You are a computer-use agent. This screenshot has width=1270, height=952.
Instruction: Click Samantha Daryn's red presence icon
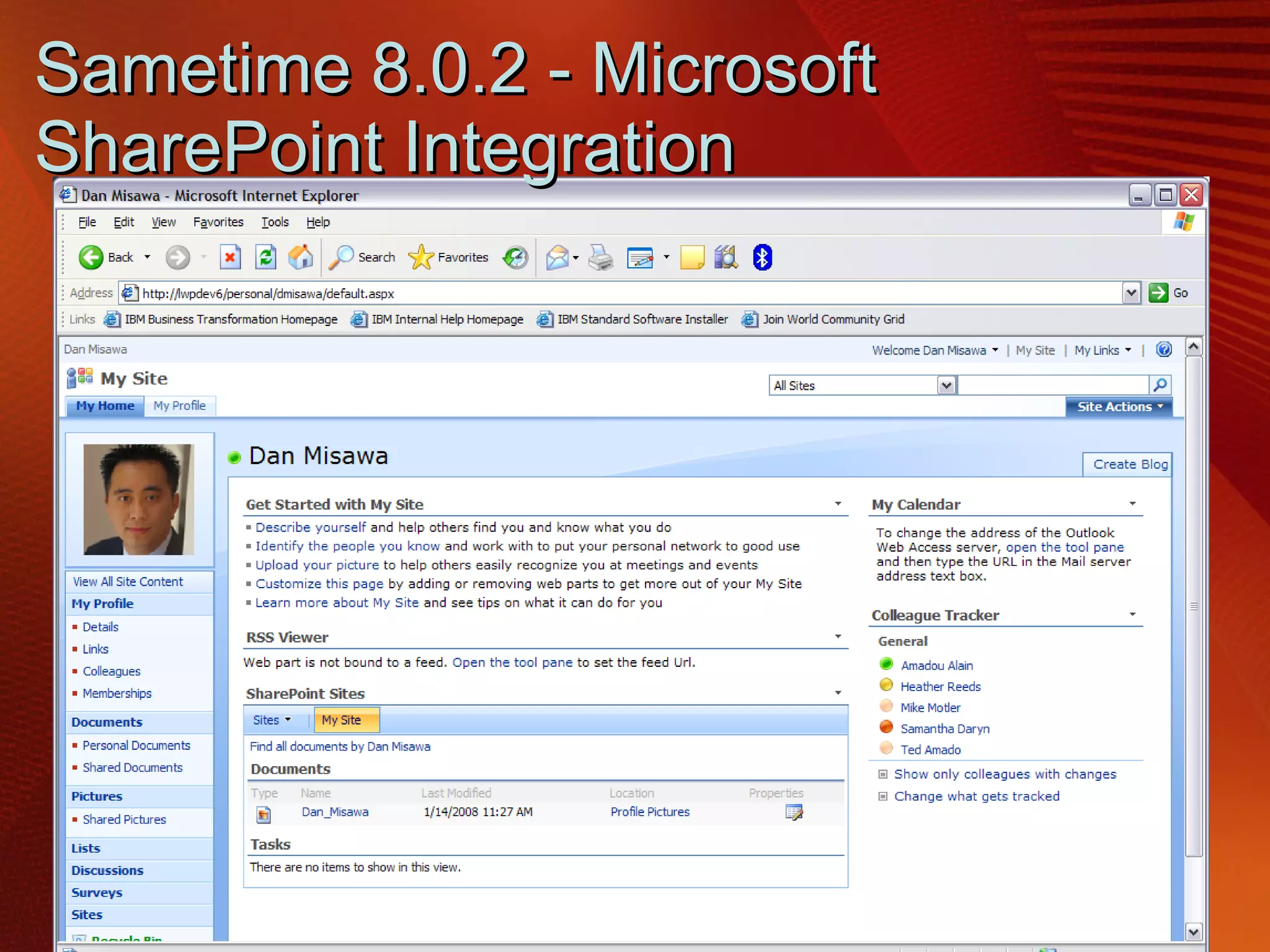(886, 727)
